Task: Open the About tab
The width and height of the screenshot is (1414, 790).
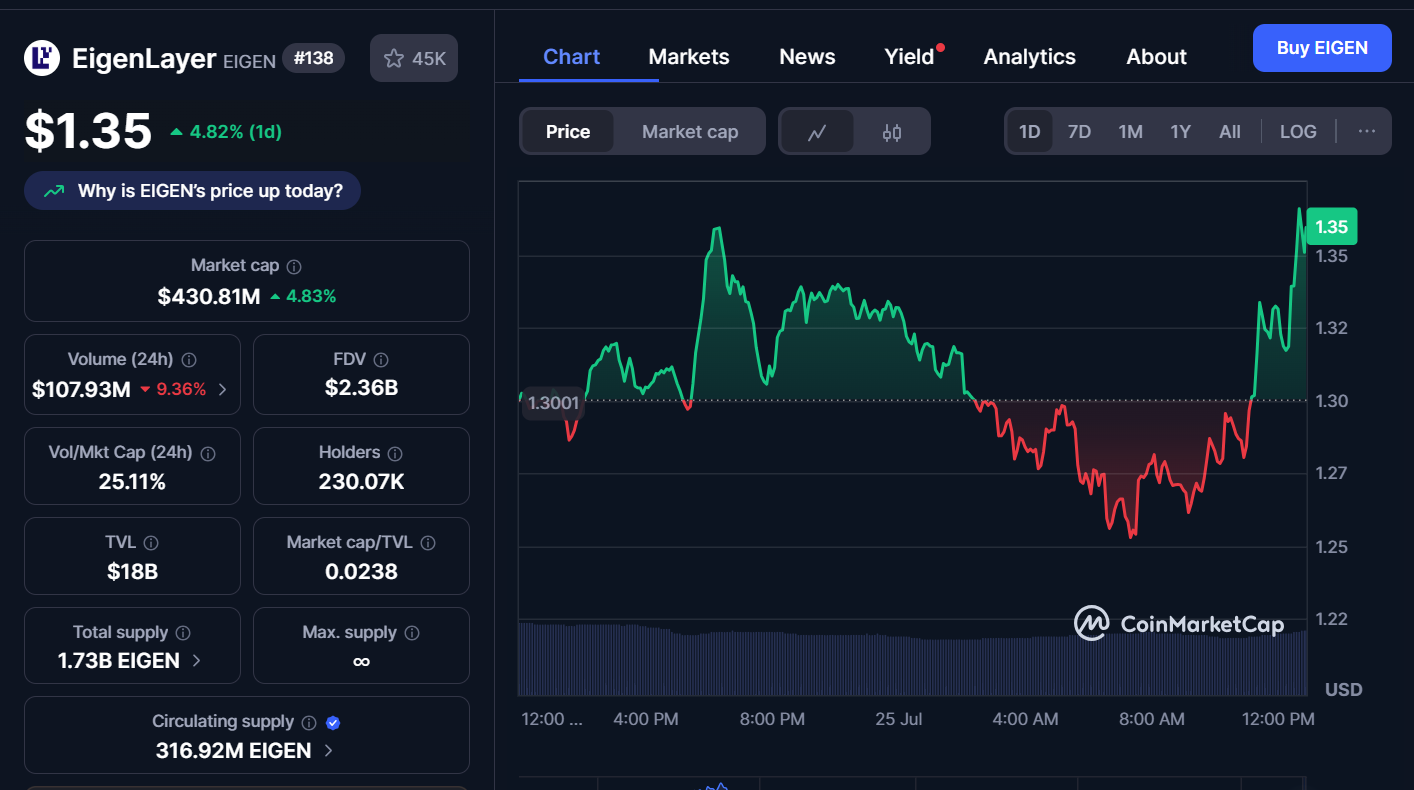Action: [1156, 57]
